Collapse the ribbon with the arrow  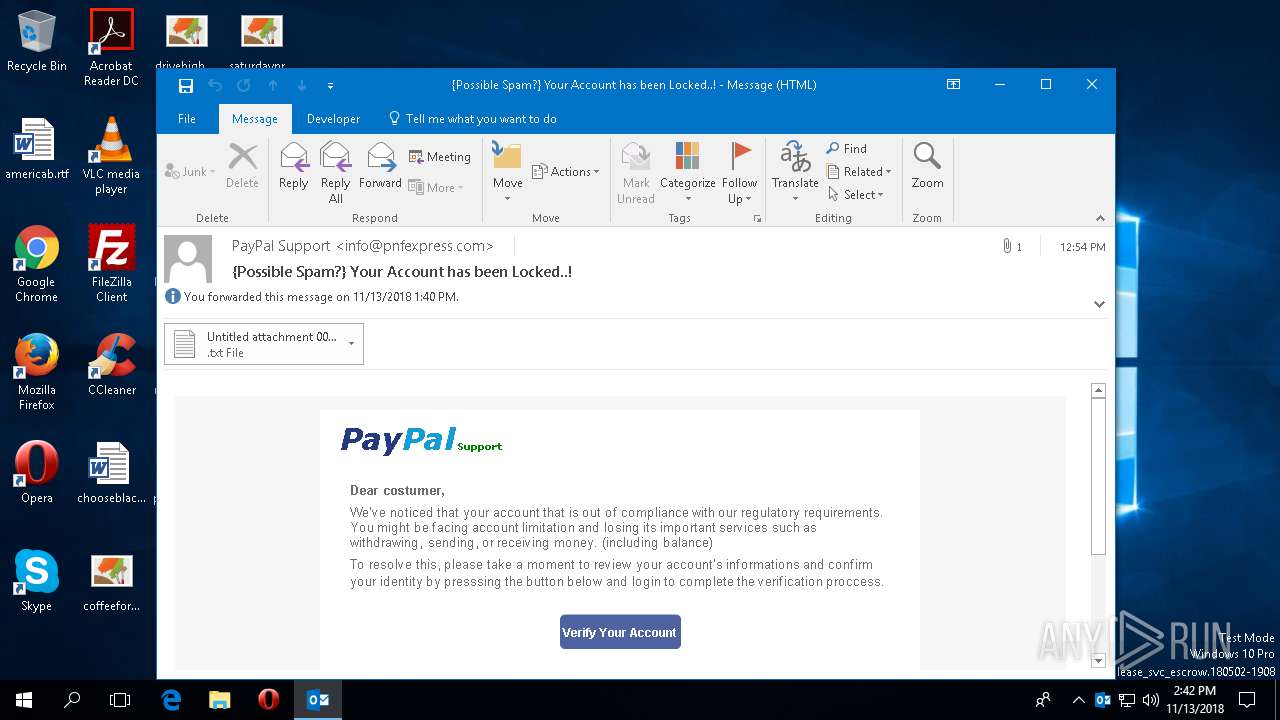pos(1100,218)
